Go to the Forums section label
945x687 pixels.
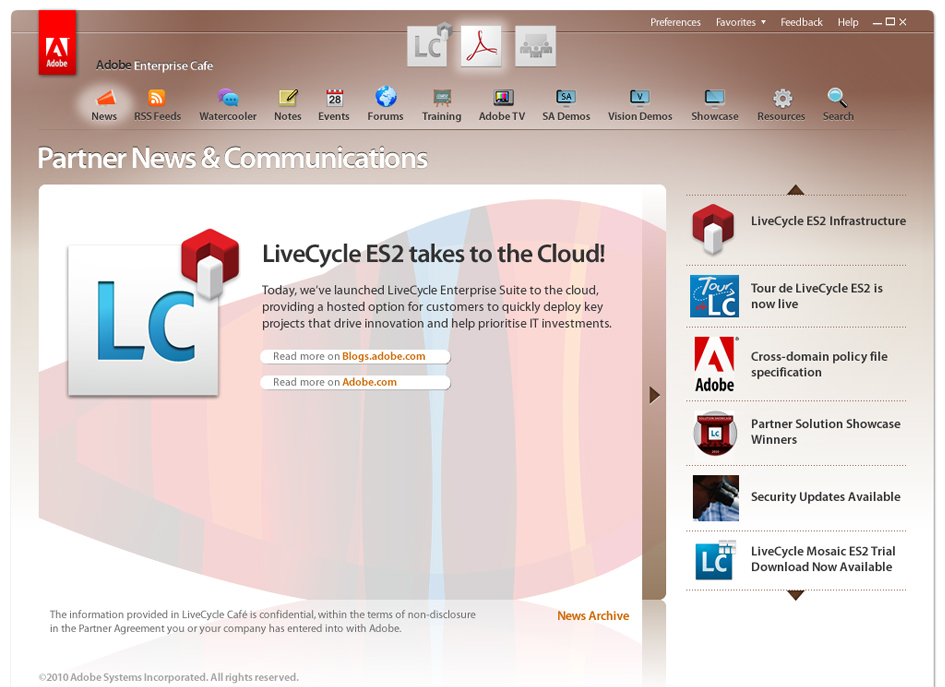(386, 116)
